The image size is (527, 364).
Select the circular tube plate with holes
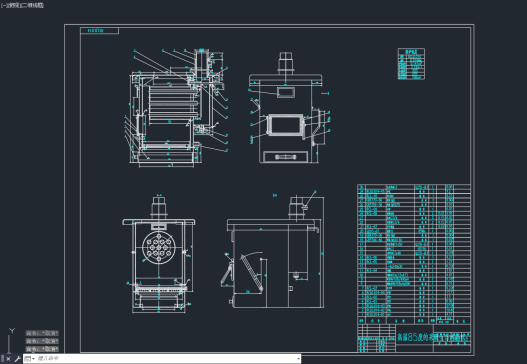pyautogui.click(x=159, y=248)
